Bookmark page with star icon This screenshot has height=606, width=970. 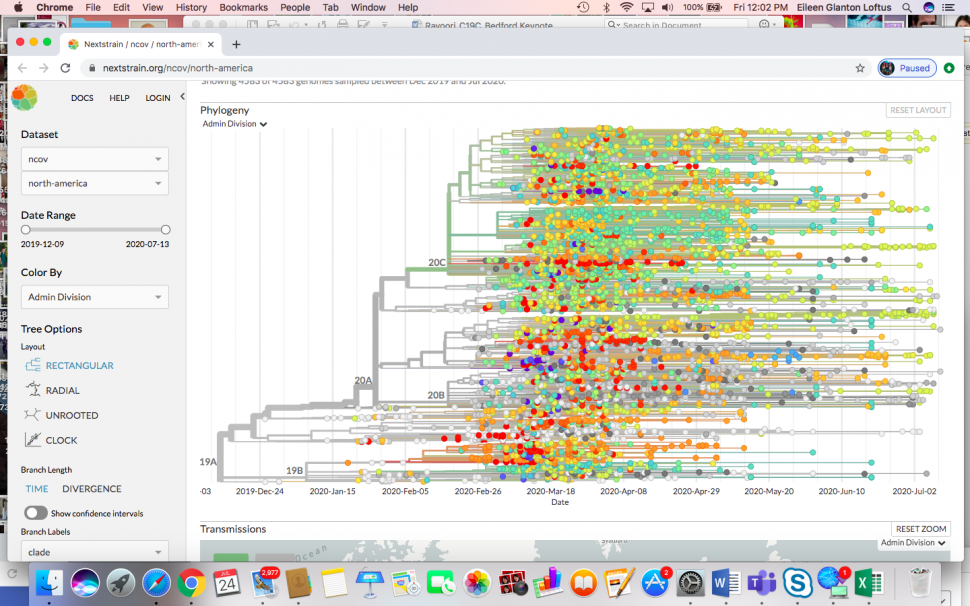coord(860,68)
